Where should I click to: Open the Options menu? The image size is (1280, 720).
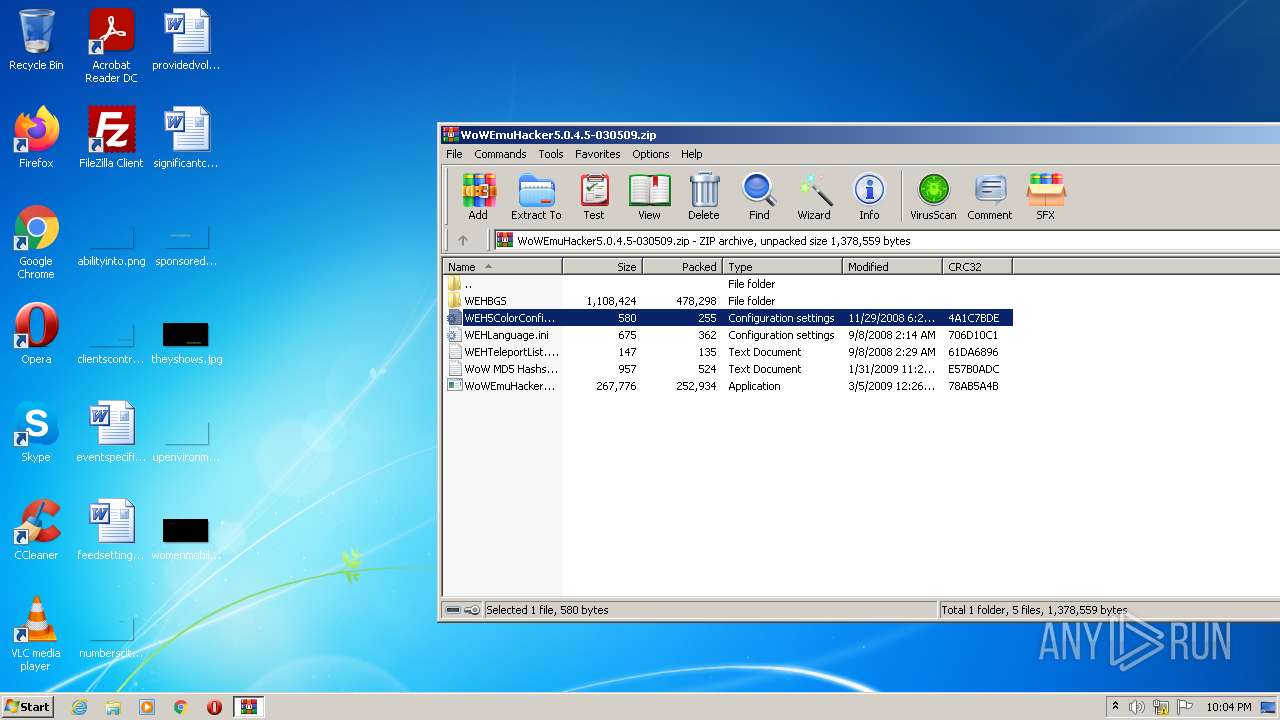click(x=651, y=154)
